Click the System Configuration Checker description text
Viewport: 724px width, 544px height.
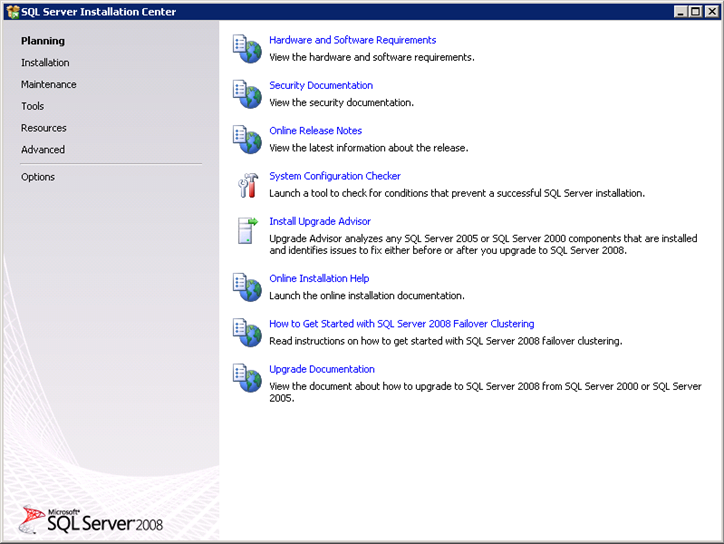click(457, 193)
